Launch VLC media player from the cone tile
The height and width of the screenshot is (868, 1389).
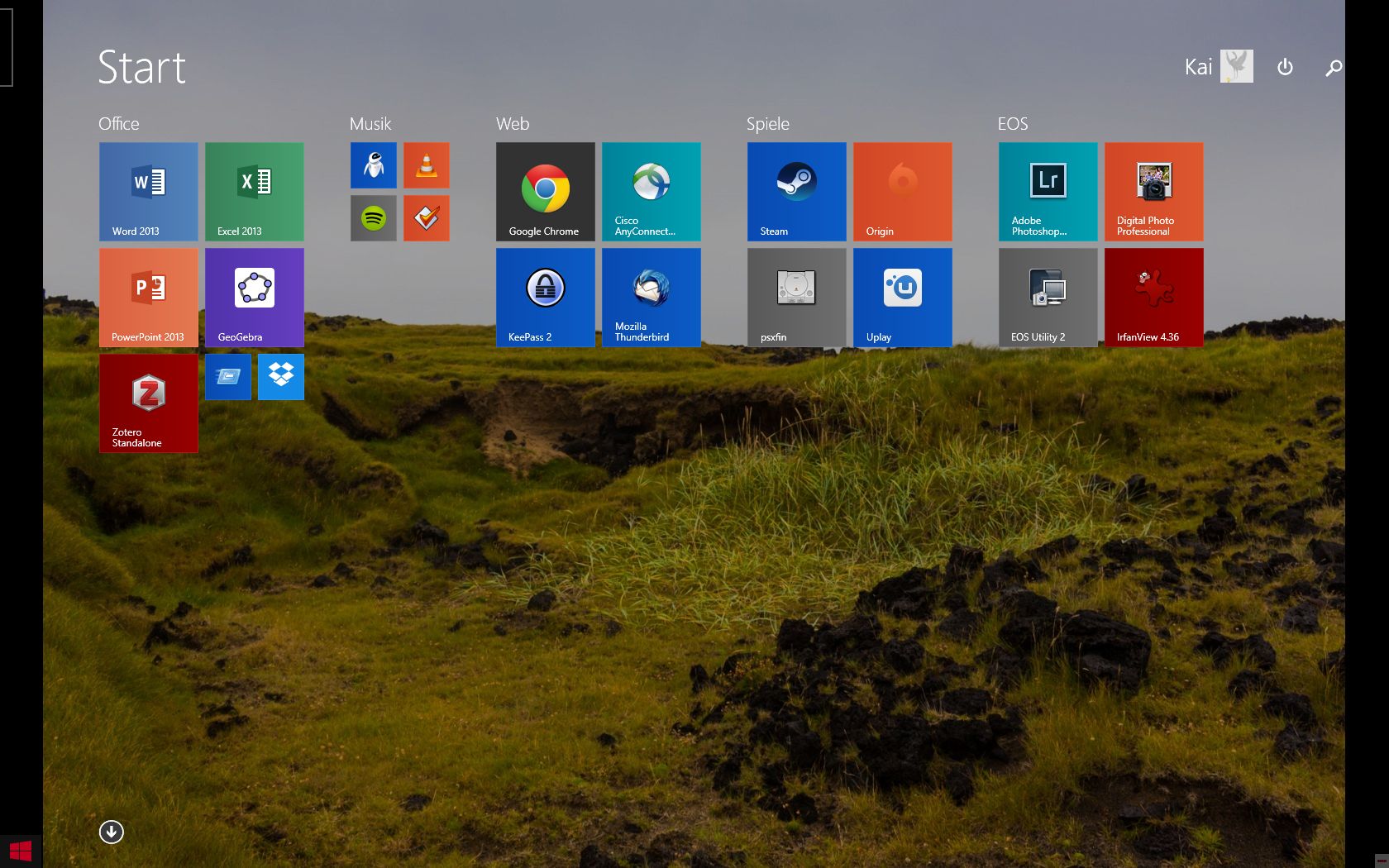pos(427,165)
